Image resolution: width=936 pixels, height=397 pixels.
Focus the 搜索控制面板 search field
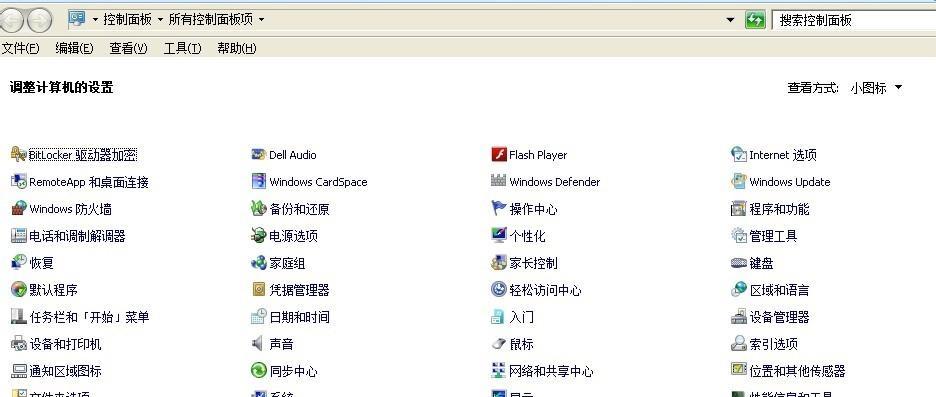pos(854,20)
